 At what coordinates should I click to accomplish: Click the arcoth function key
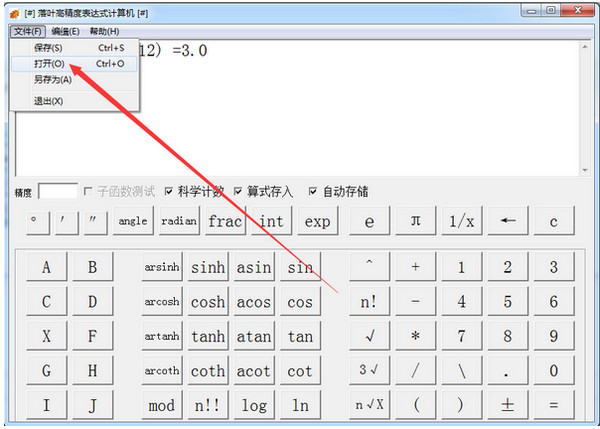(162, 370)
